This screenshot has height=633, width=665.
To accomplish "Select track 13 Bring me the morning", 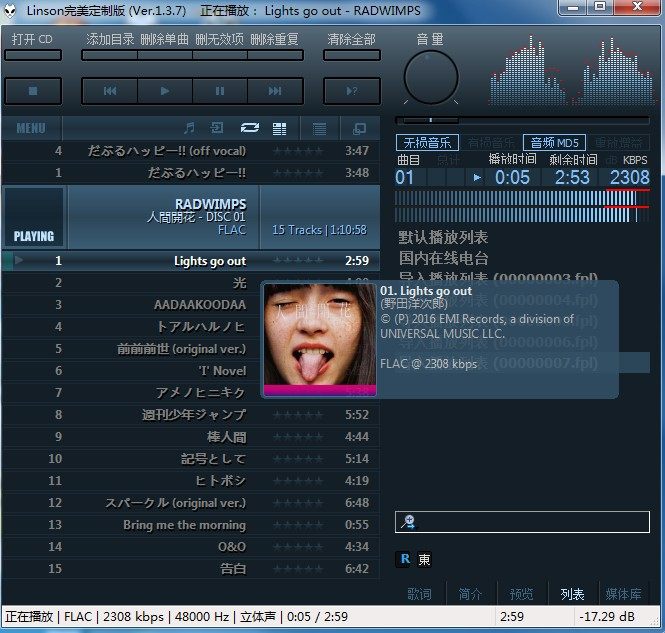I will coord(191,525).
